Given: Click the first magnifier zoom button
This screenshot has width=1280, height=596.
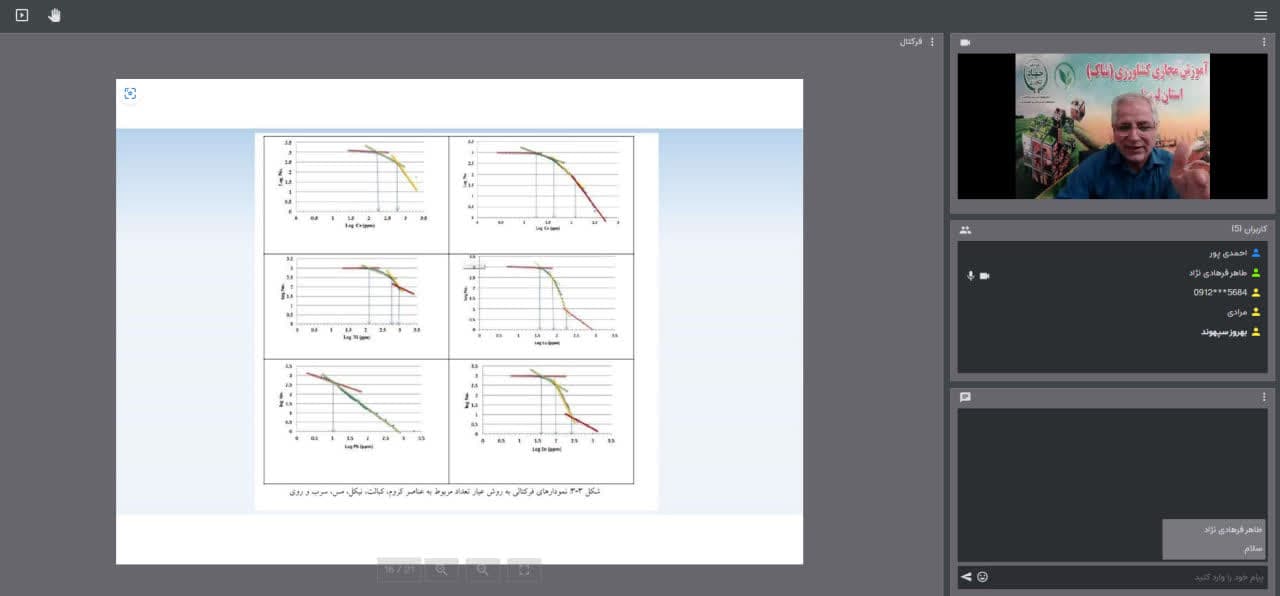Looking at the screenshot, I should point(441,570).
